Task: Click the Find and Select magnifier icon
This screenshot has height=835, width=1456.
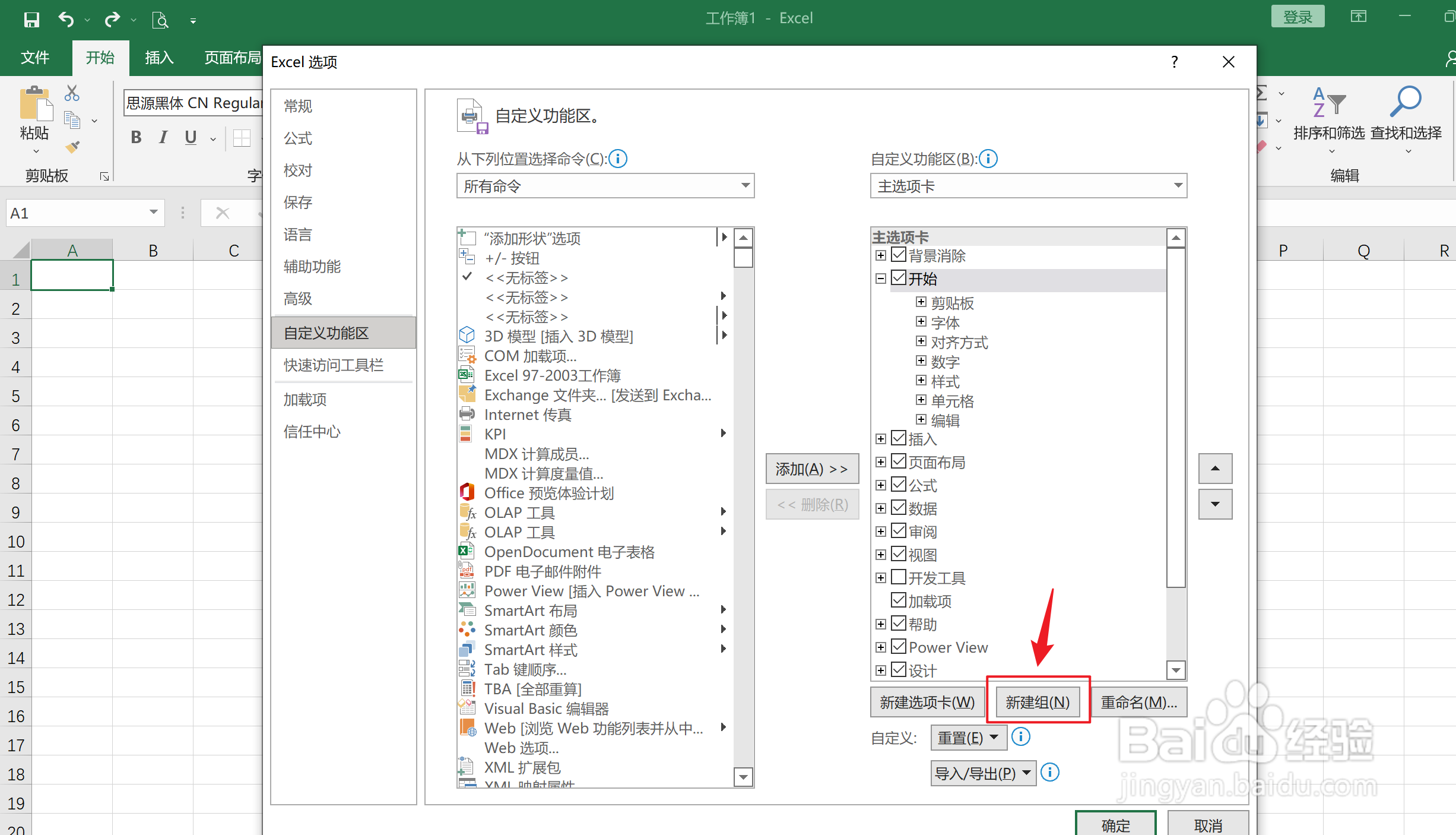Action: (1406, 102)
